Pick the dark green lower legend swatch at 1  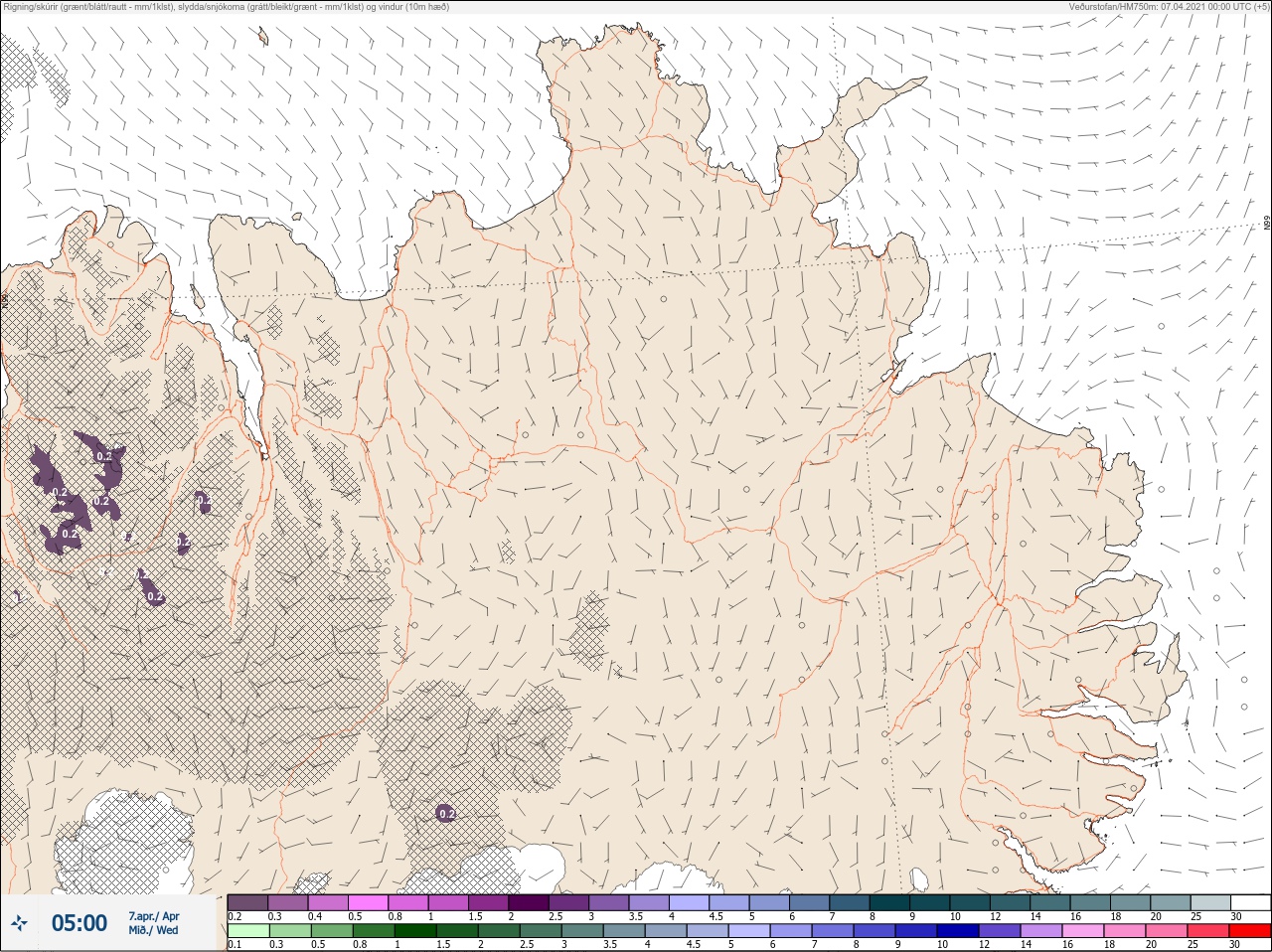(x=414, y=931)
